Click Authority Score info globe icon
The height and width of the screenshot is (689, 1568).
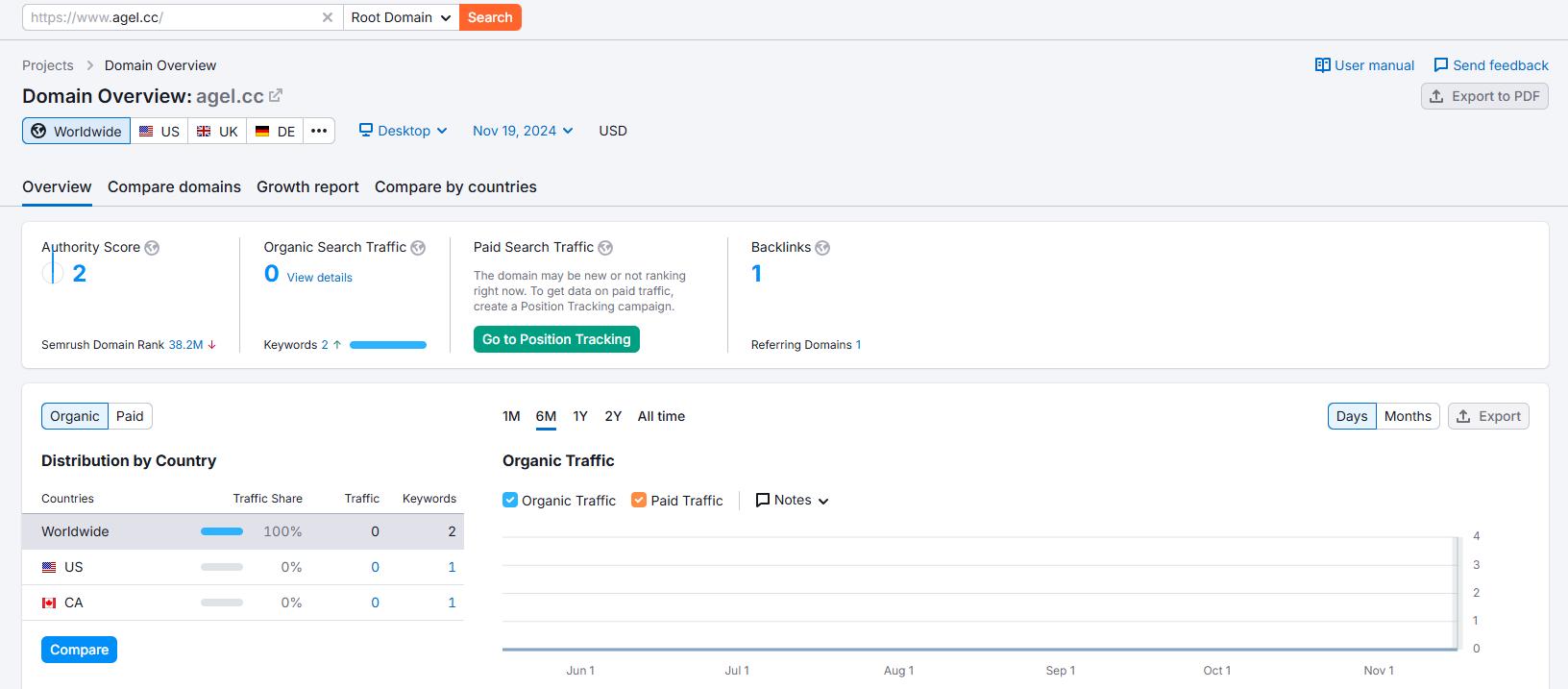click(x=152, y=248)
